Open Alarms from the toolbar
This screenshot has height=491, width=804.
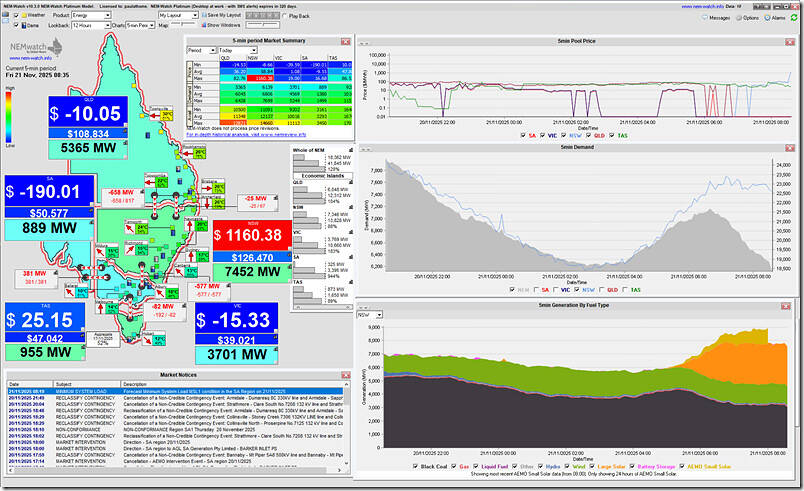tap(775, 18)
